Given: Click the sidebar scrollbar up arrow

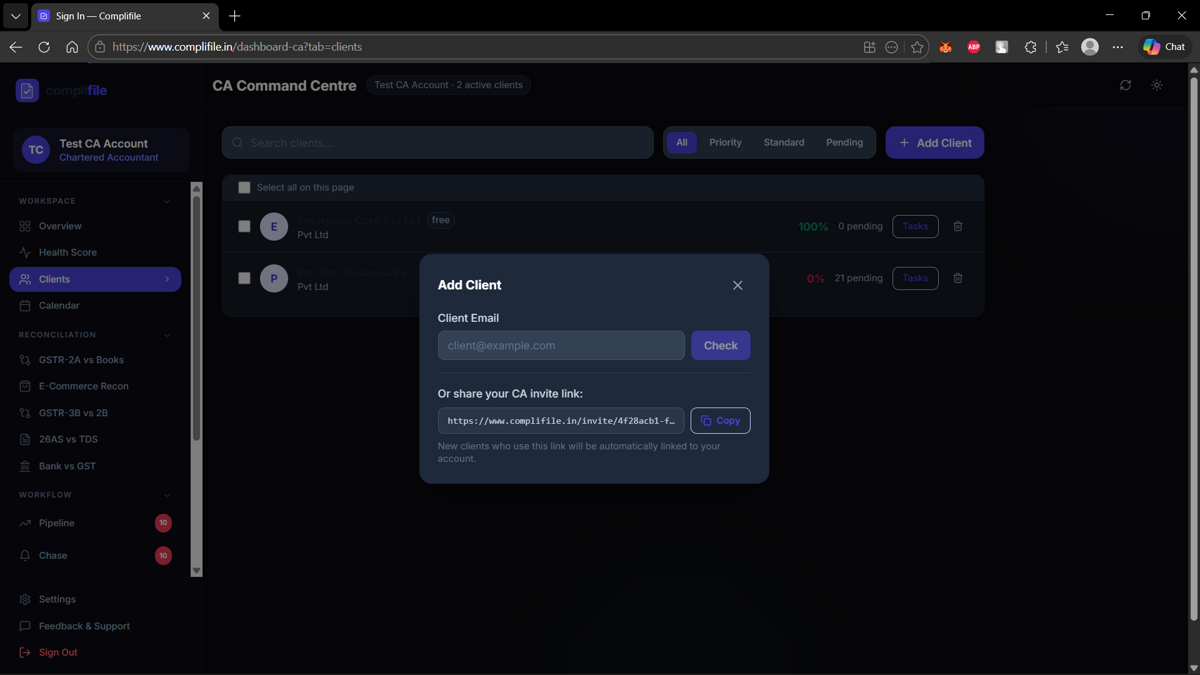Looking at the screenshot, I should (196, 188).
